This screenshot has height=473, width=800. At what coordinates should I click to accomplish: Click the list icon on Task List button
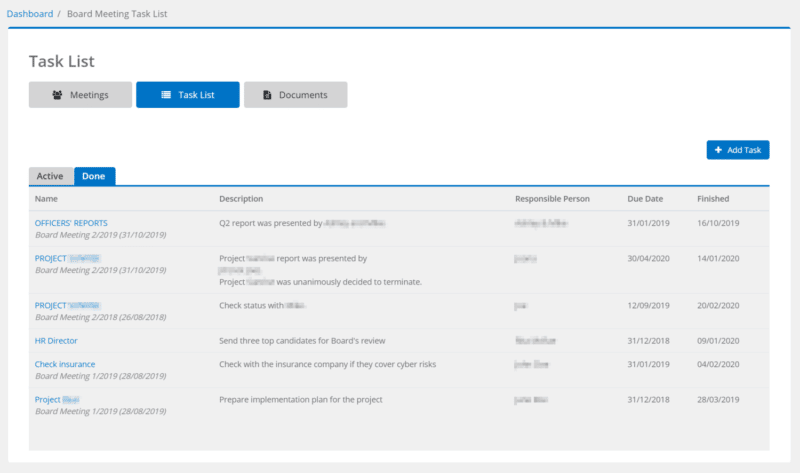tap(166, 95)
